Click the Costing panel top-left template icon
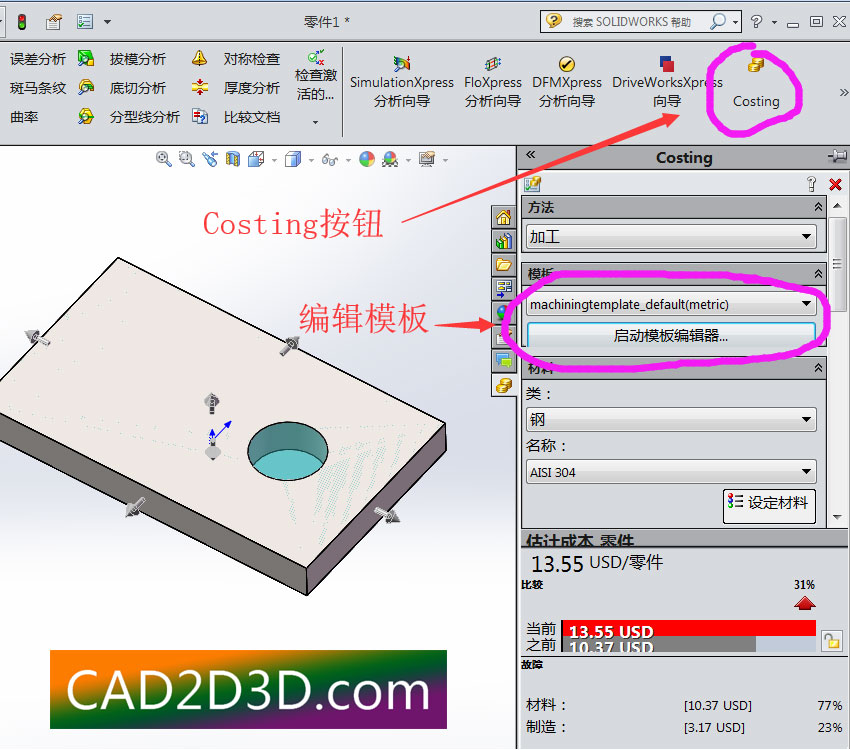This screenshot has width=850, height=750. (532, 184)
